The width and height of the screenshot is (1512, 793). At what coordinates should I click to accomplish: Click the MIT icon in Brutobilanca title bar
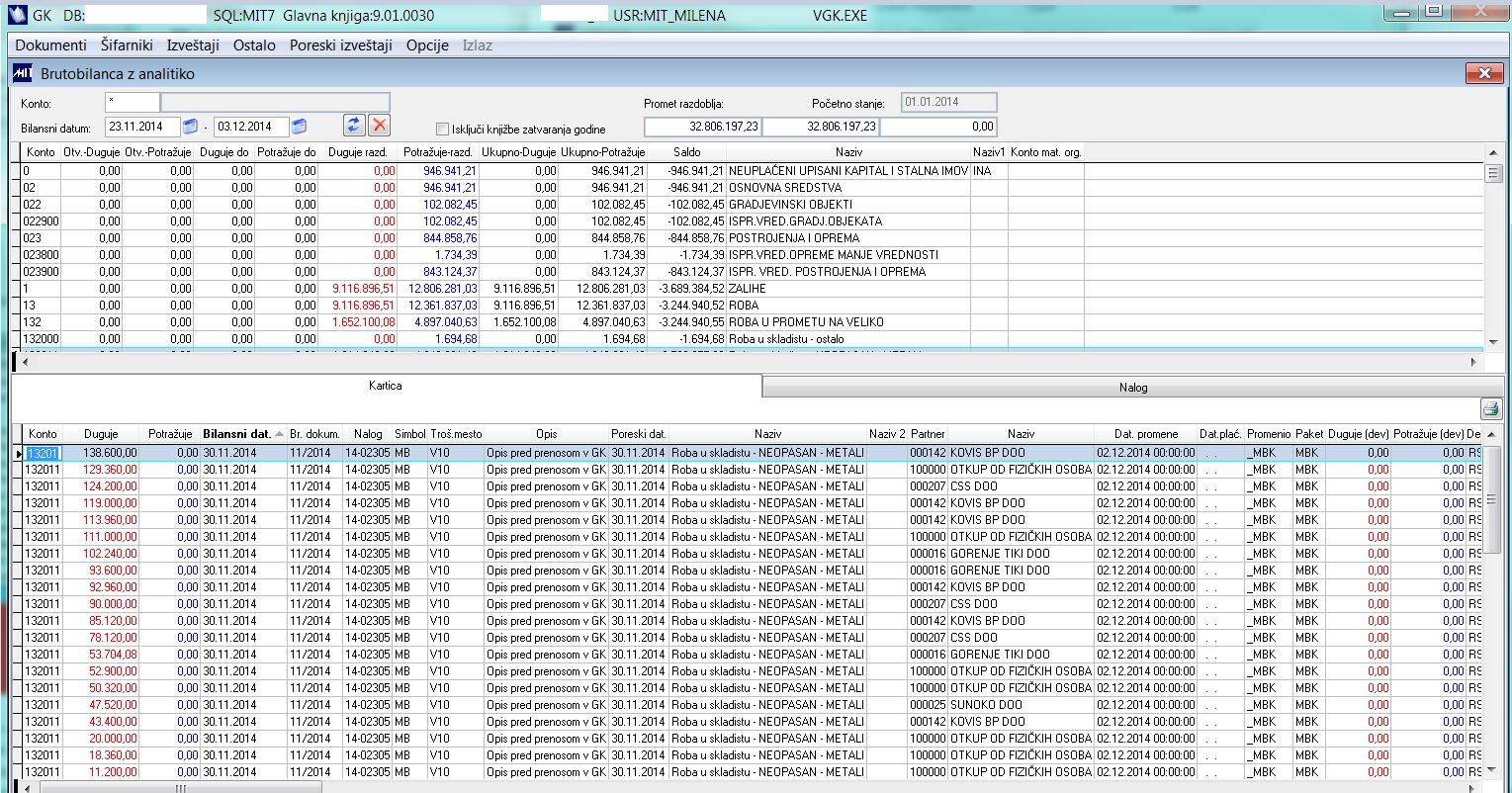pyautogui.click(x=23, y=74)
